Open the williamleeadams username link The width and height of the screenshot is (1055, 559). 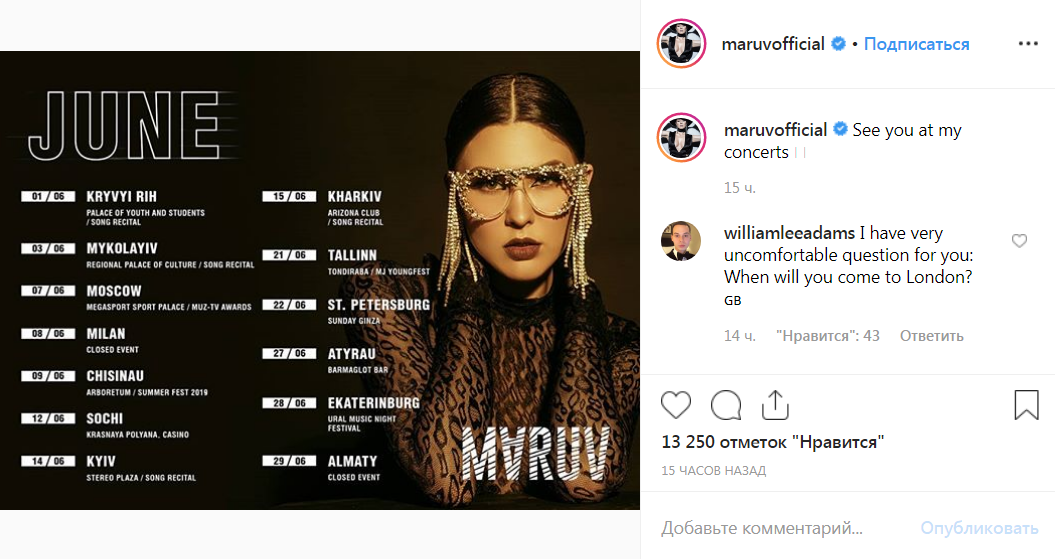coord(789,233)
